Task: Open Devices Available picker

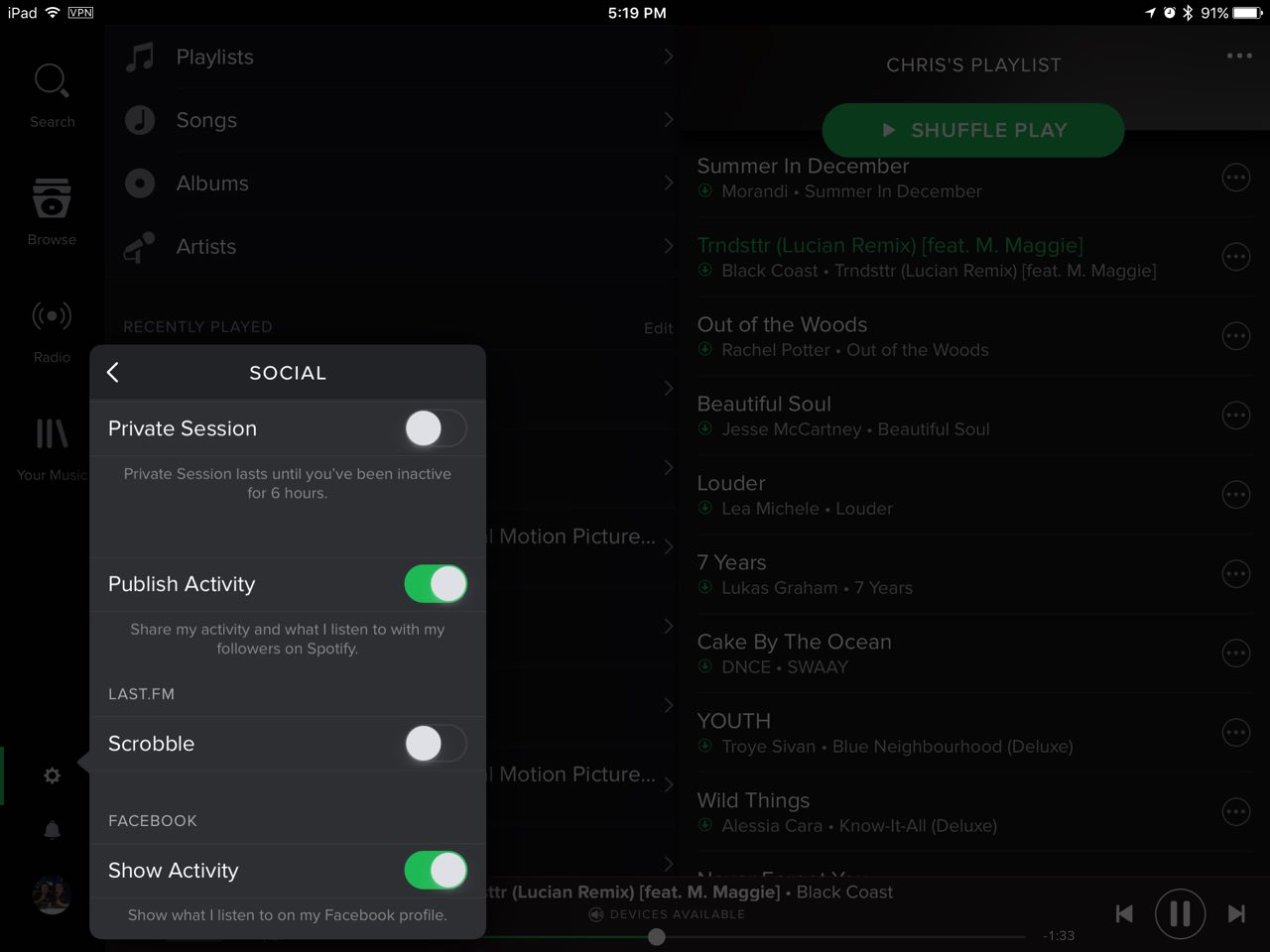Action: [667, 914]
